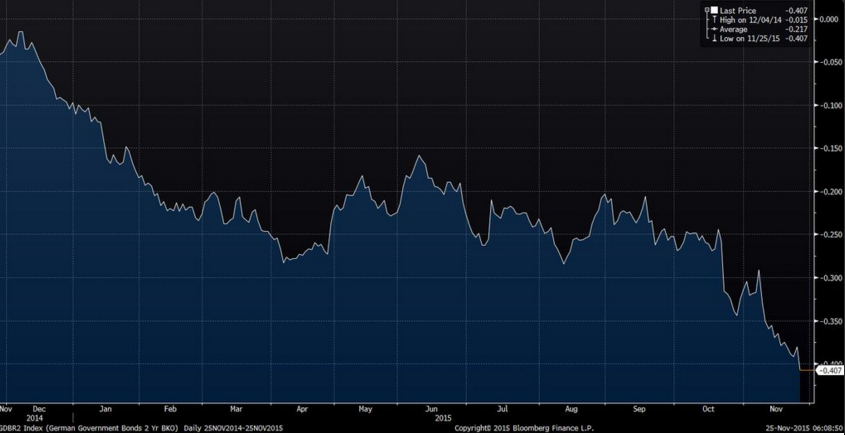Click the Jun month label on x-axis

click(432, 409)
